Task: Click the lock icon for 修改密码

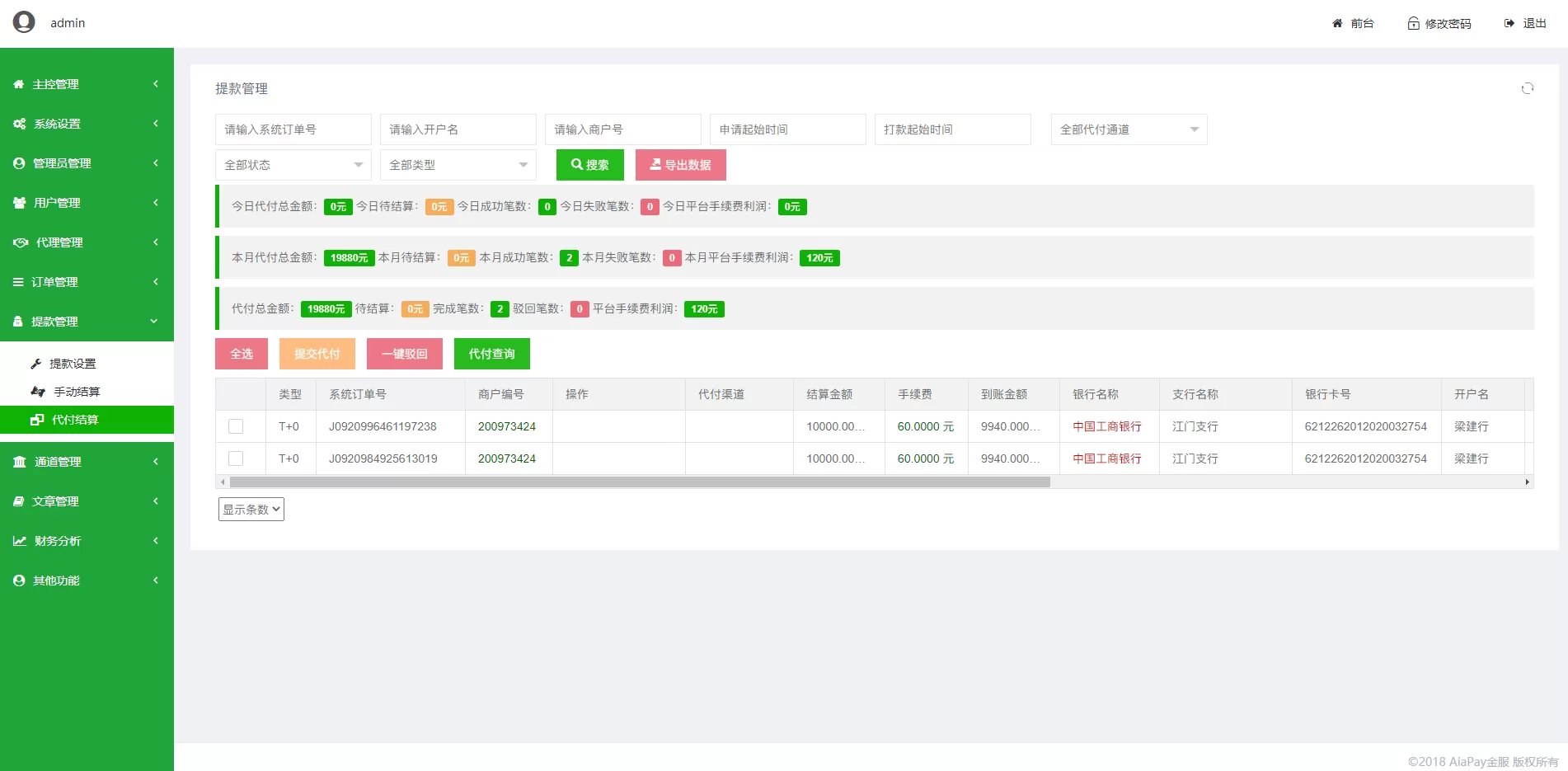Action: (1413, 24)
